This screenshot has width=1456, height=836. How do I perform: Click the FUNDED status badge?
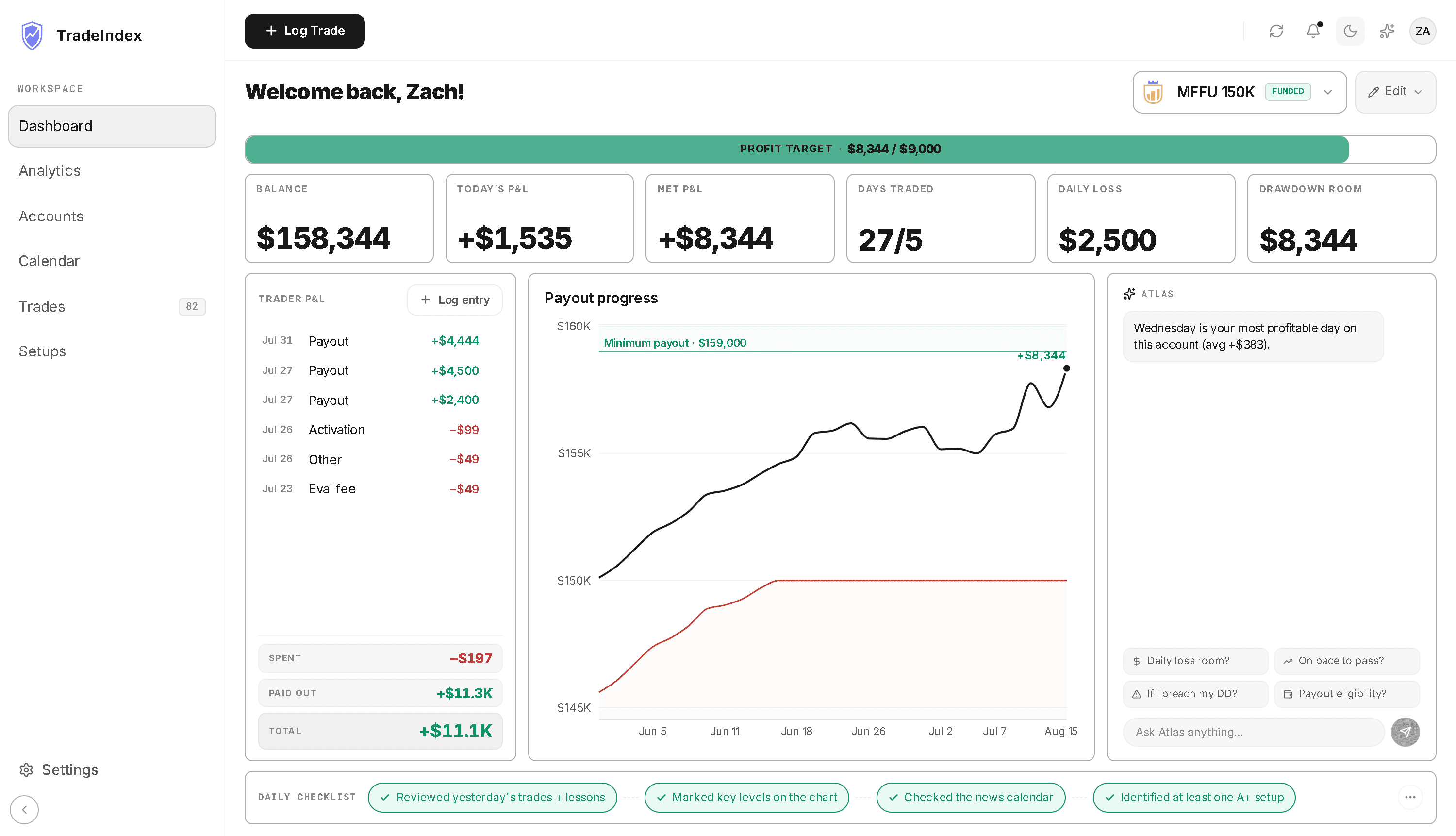[x=1287, y=91]
